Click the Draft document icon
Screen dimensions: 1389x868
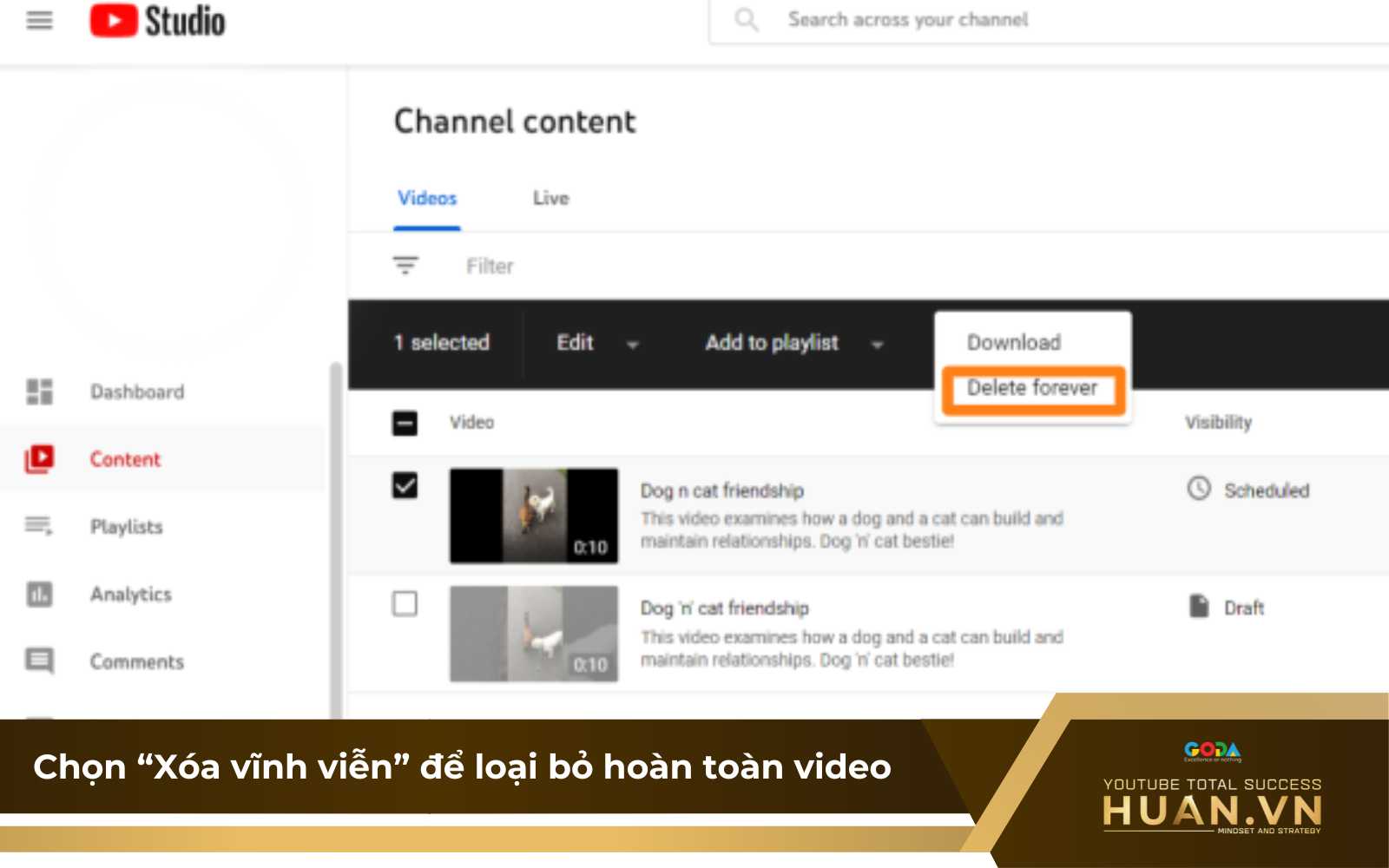pos(1199,606)
